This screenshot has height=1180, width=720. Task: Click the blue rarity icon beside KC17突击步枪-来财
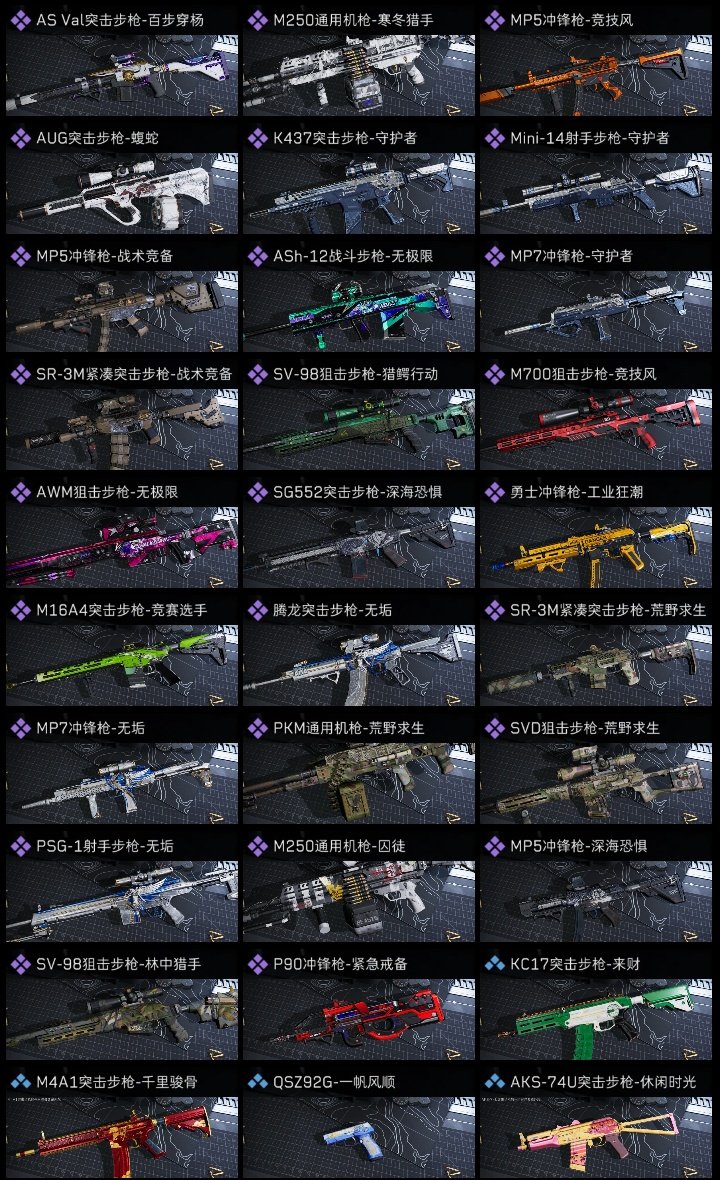click(x=495, y=964)
